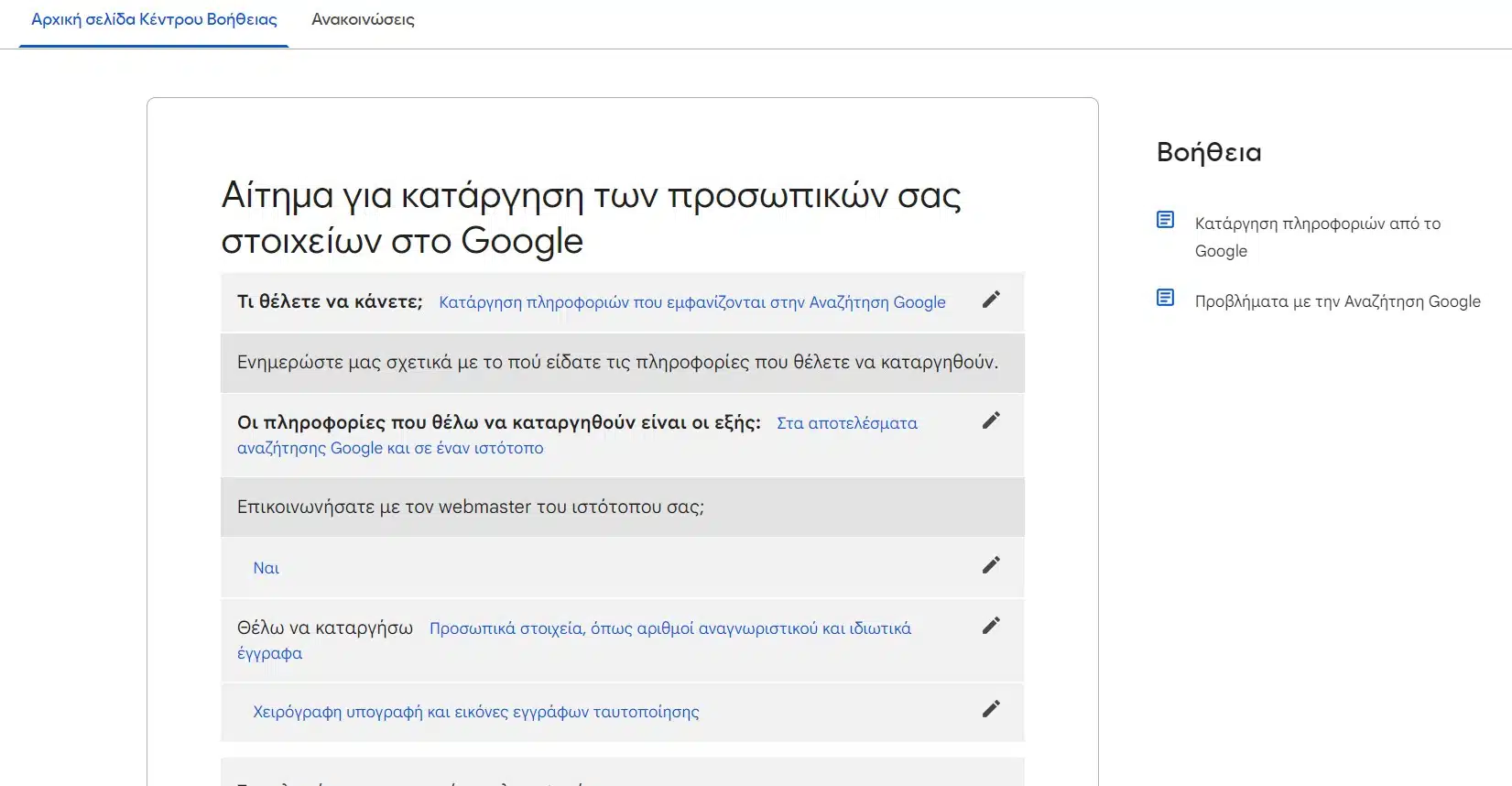Image resolution: width=1512 pixels, height=786 pixels.
Task: Click article icon beside 'Κατάργηση πληροφοριών από το Google'
Action: click(x=1165, y=220)
